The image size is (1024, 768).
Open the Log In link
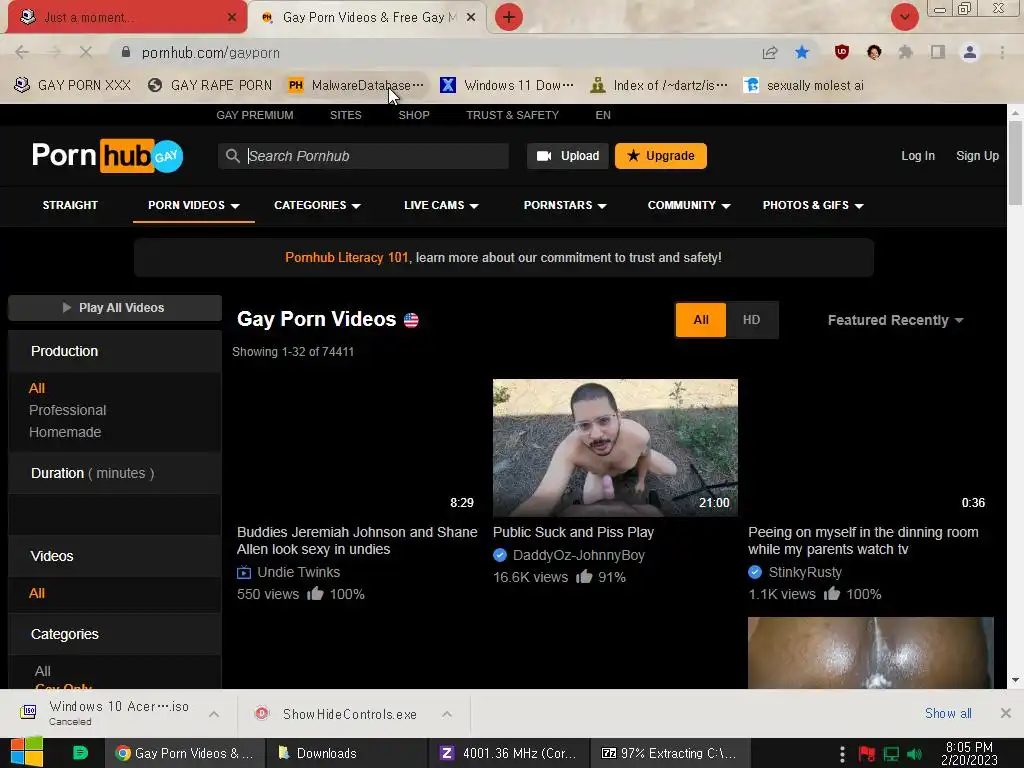coord(918,156)
